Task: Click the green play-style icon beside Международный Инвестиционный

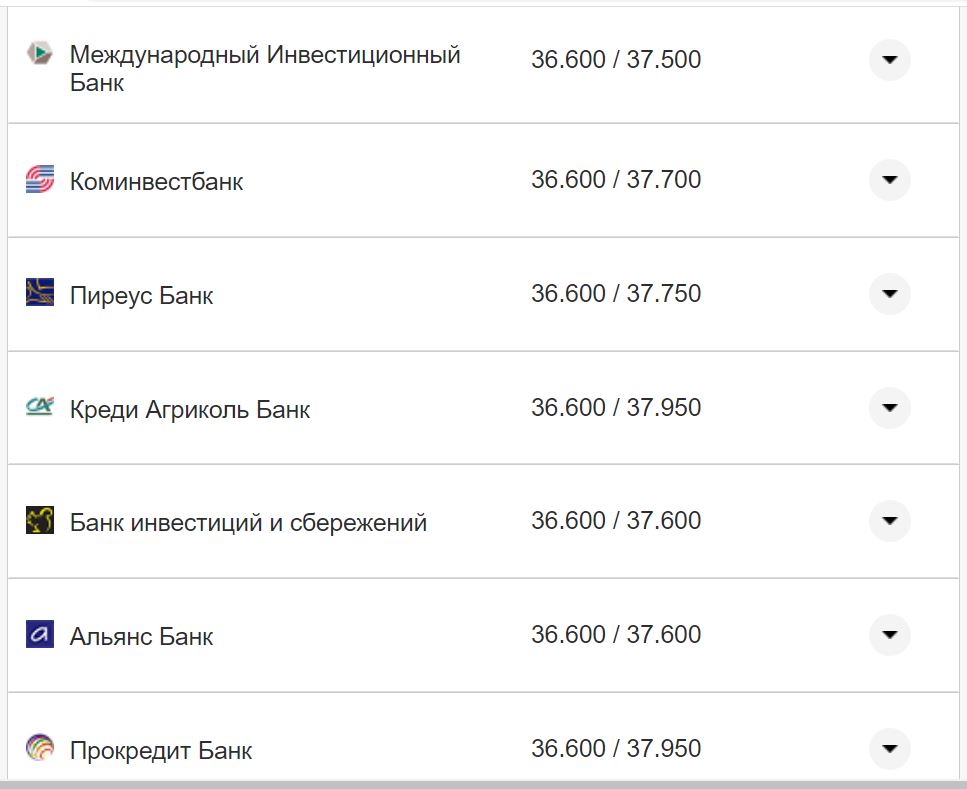Action: point(39,50)
